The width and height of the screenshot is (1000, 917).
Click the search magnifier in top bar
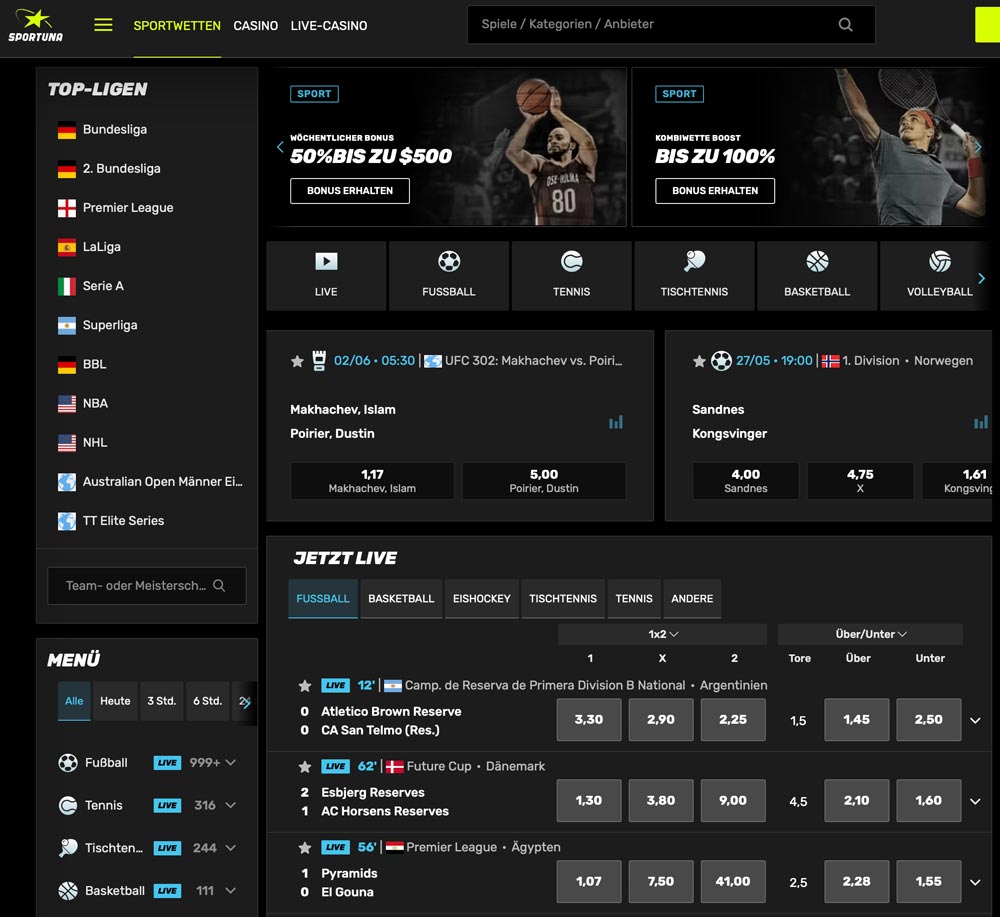[x=846, y=25]
